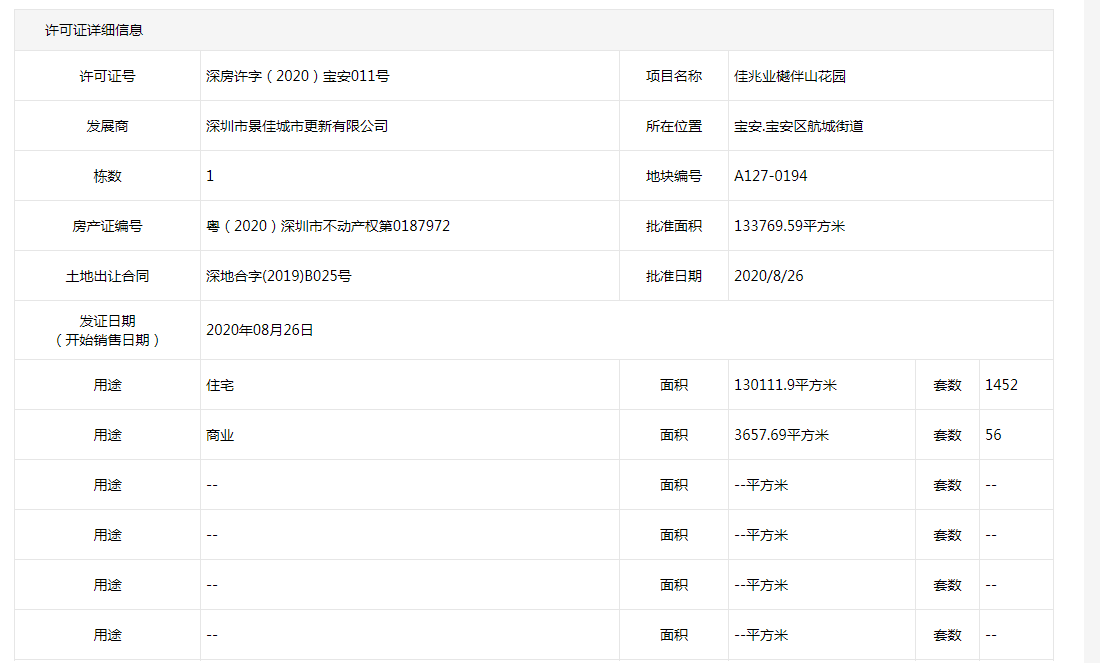Click the 发展商 label cell
The width and height of the screenshot is (1100, 663).
[x=107, y=126]
